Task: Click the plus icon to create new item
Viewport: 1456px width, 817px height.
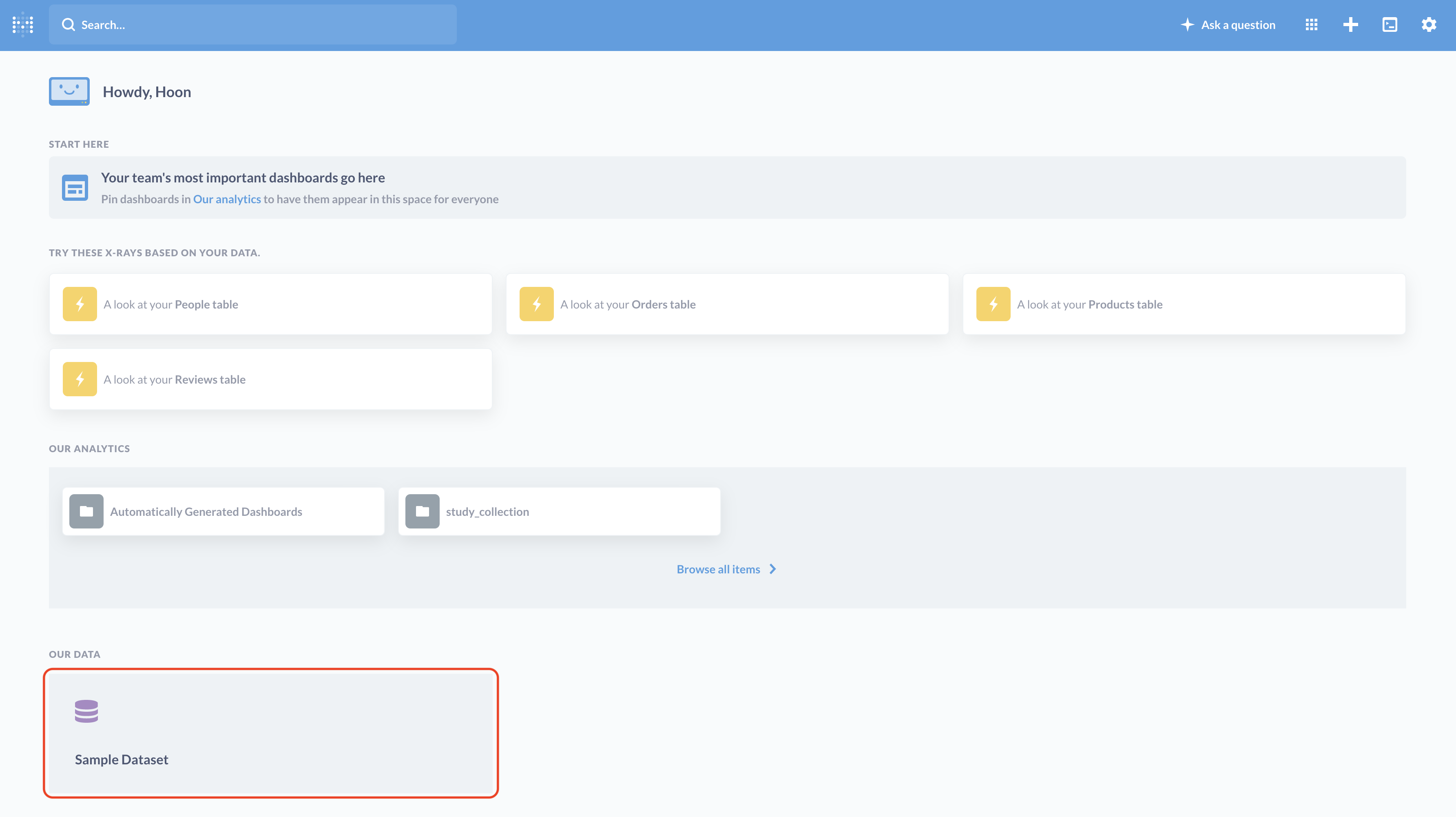Action: click(1351, 25)
